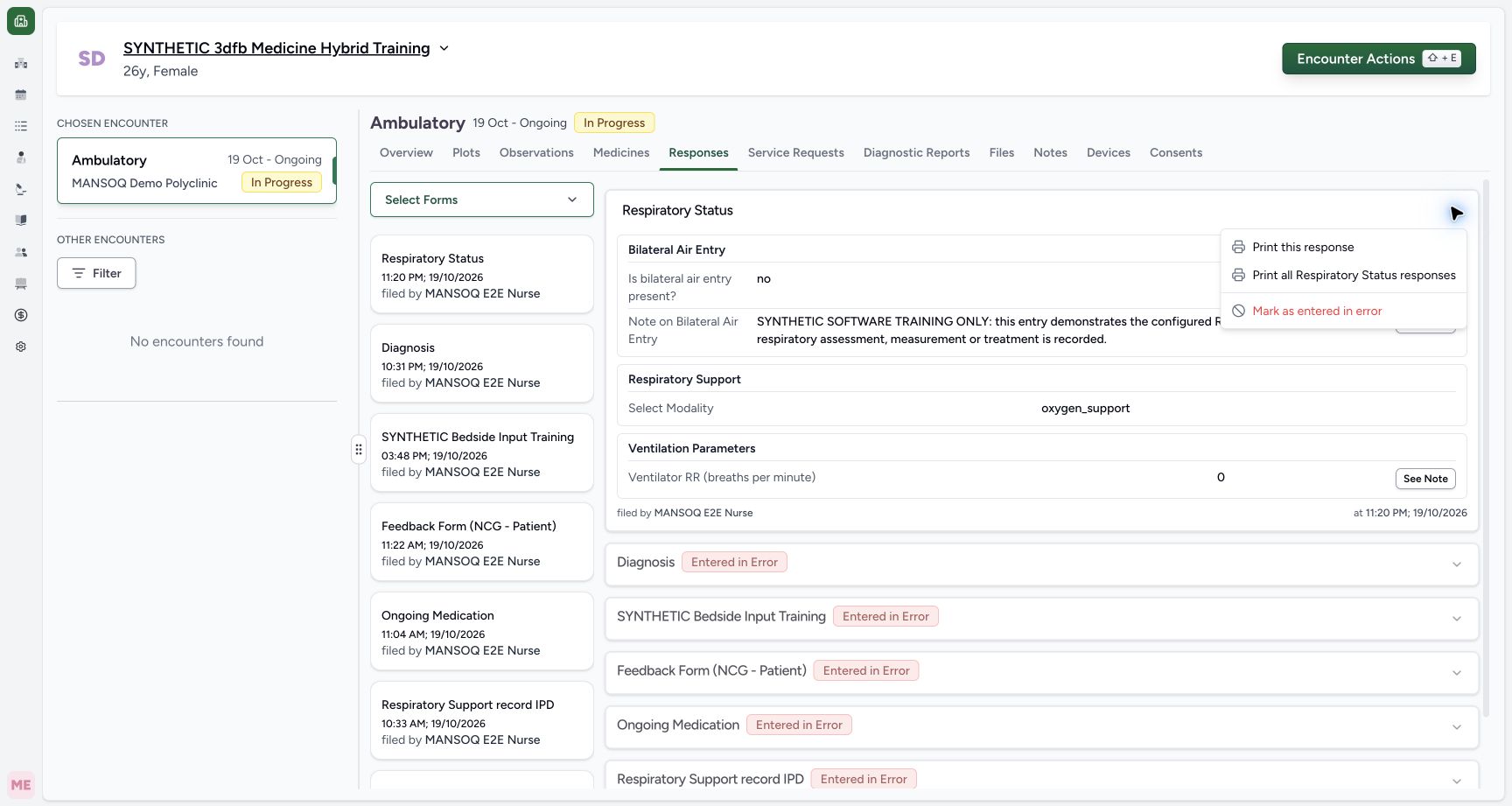
Task: Click the Filter button under Other Encounters
Action: (x=96, y=273)
